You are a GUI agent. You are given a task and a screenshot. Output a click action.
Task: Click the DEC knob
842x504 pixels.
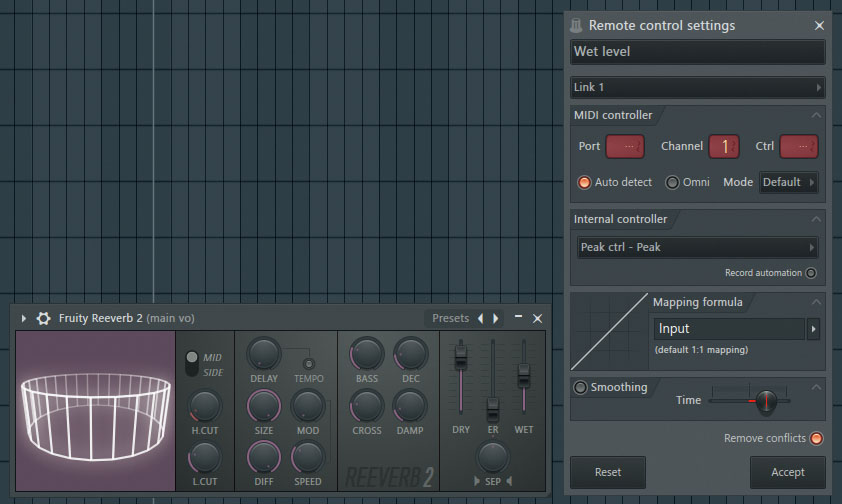411,354
